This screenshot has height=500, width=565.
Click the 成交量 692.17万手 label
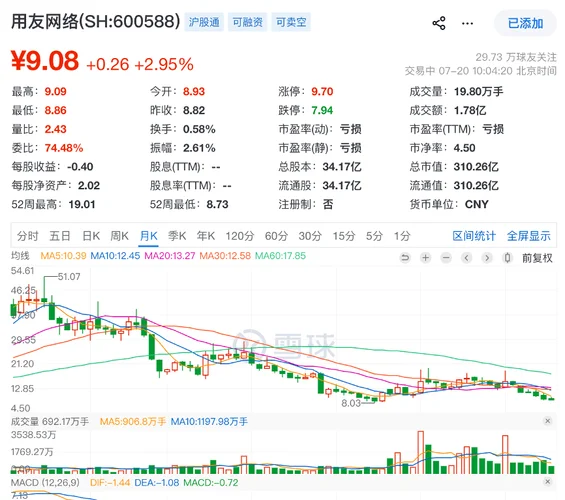coord(50,421)
